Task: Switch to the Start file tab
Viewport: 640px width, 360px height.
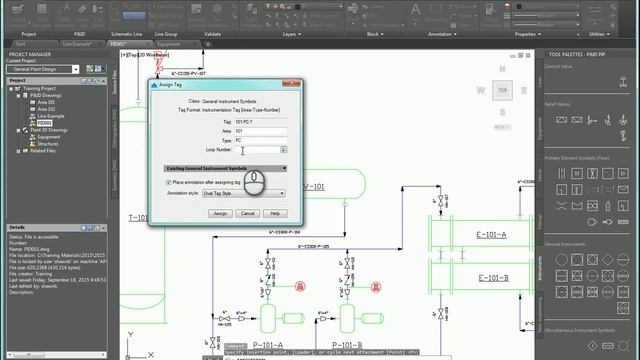Action: [x=20, y=44]
